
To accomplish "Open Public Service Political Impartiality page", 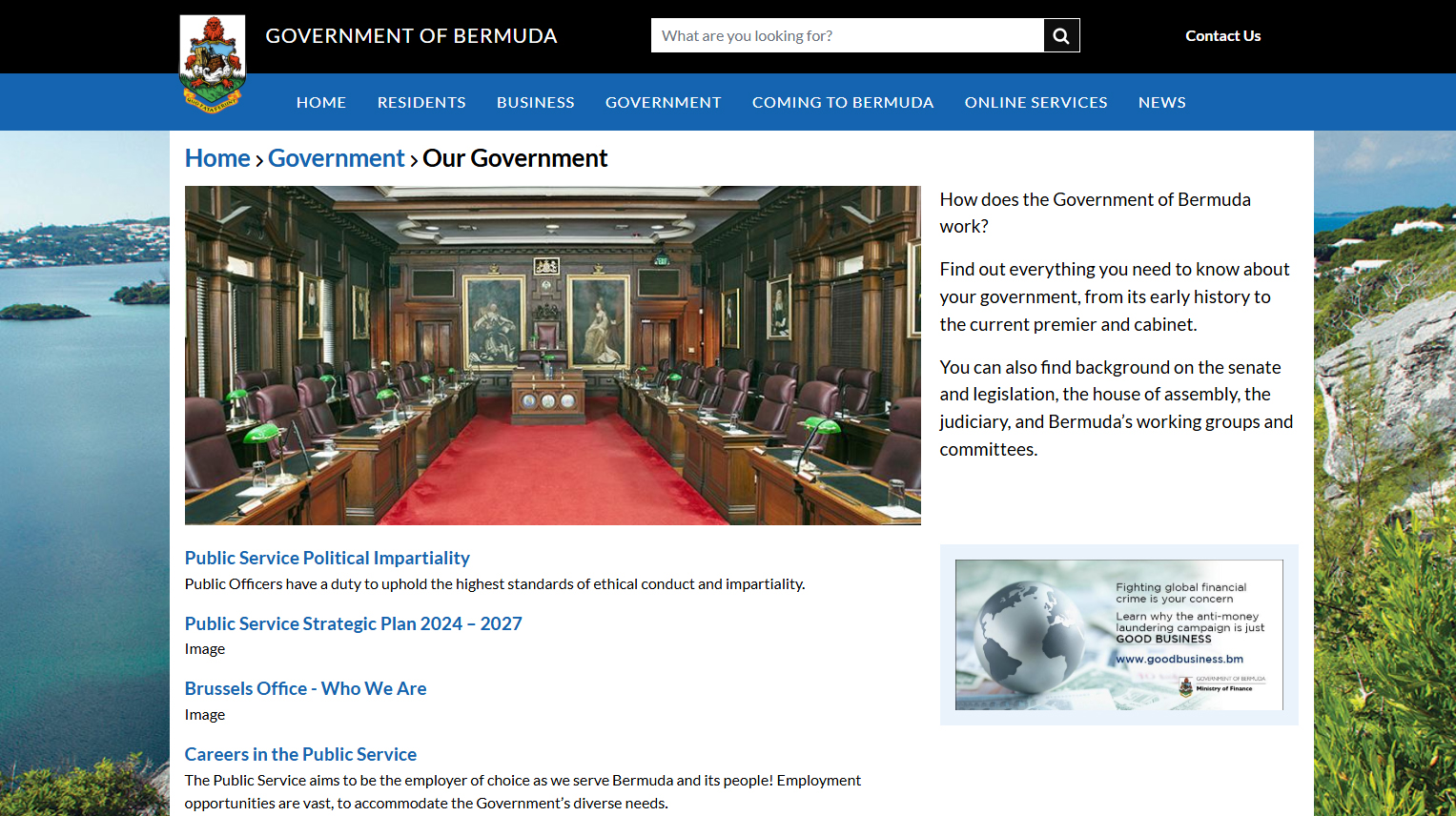I will 327,557.
